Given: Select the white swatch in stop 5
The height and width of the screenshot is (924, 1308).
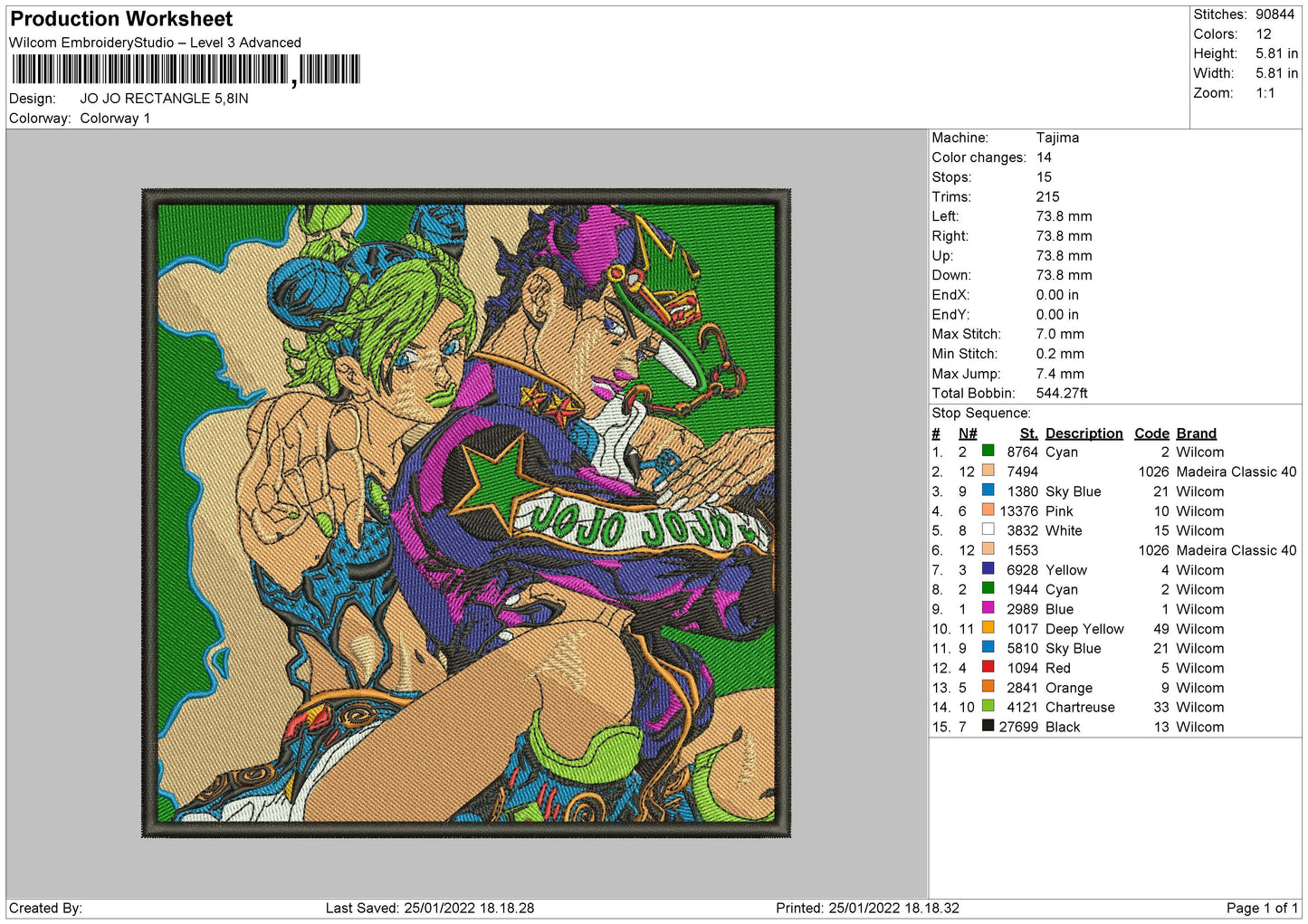Looking at the screenshot, I should point(988,529).
